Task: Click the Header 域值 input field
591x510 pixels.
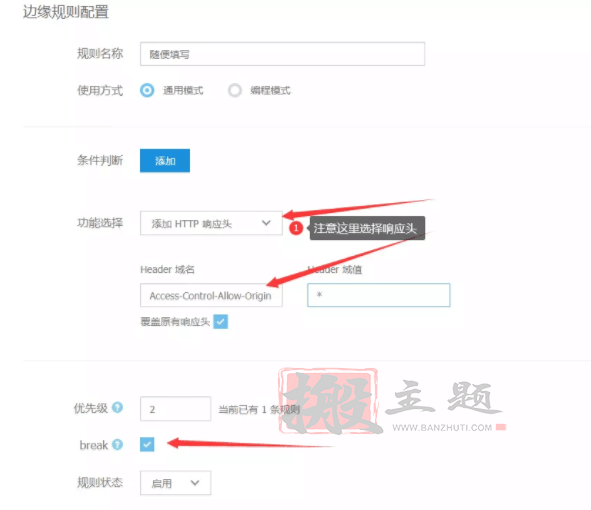Action: pyautogui.click(x=378, y=295)
